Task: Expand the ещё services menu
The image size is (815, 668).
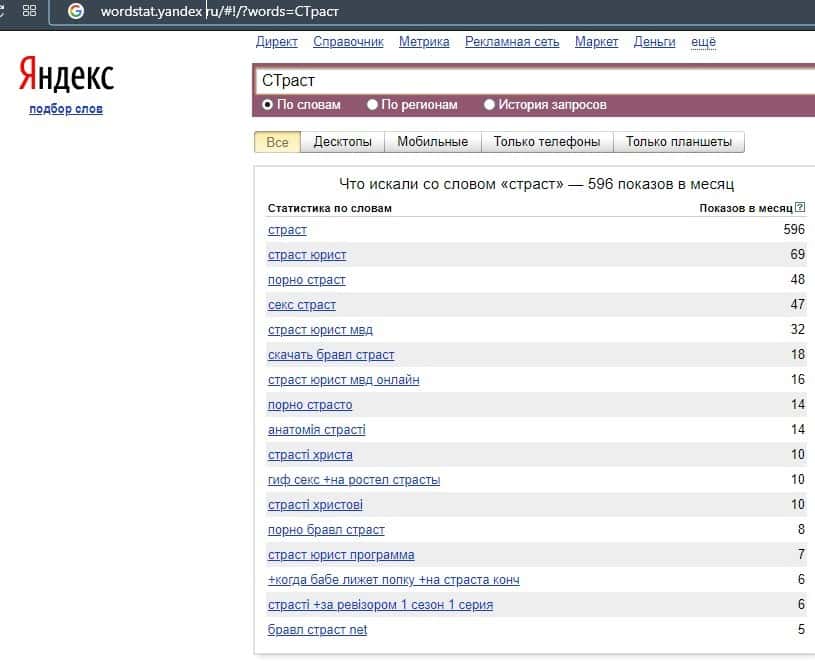Action: point(703,42)
